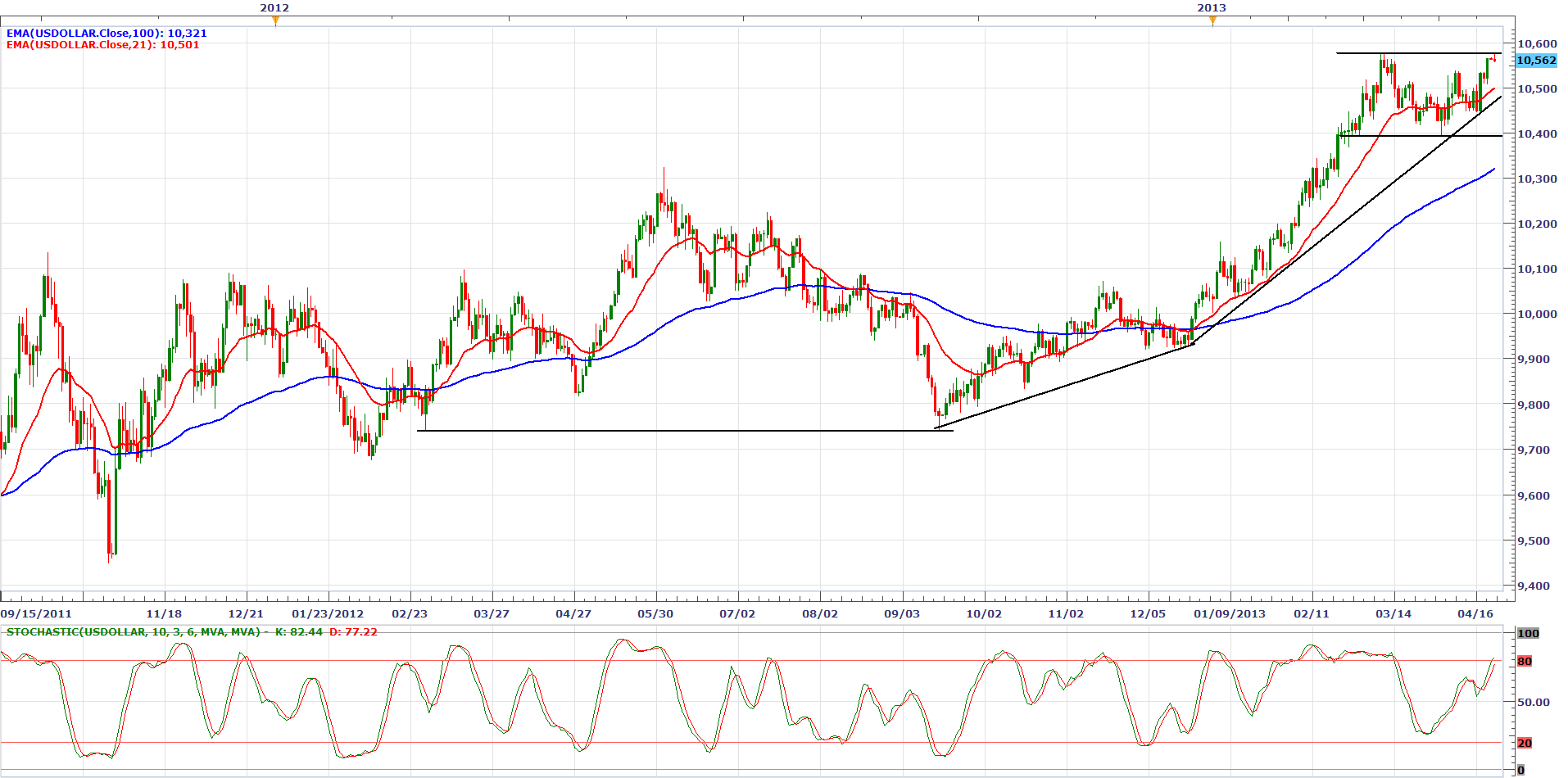Click the 05/30 date on time axis
Image resolution: width=1568 pixels, height=778 pixels.
coord(655,613)
